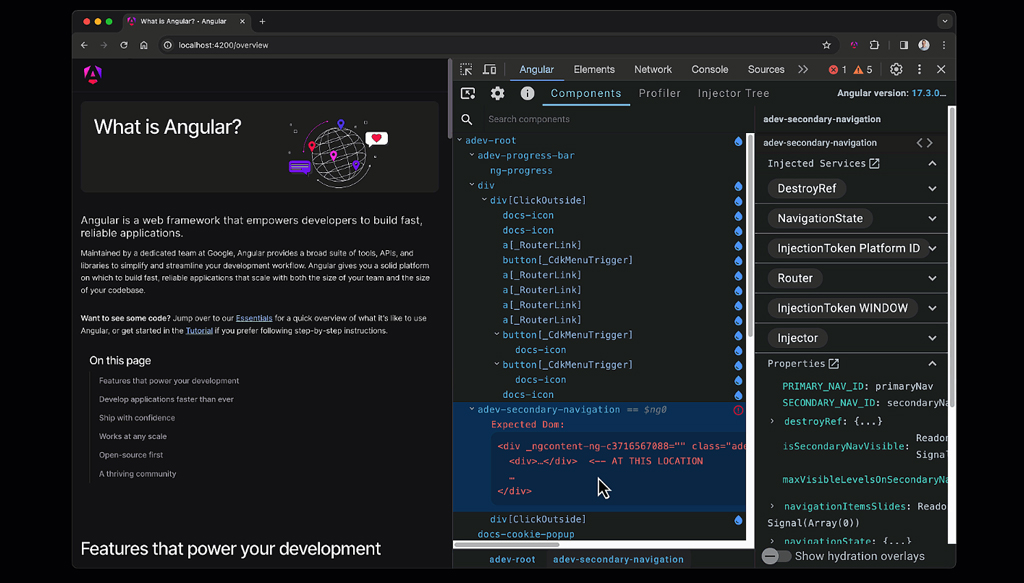Open DevTools three-dot customize menu
The image size is (1024, 583).
click(x=920, y=69)
